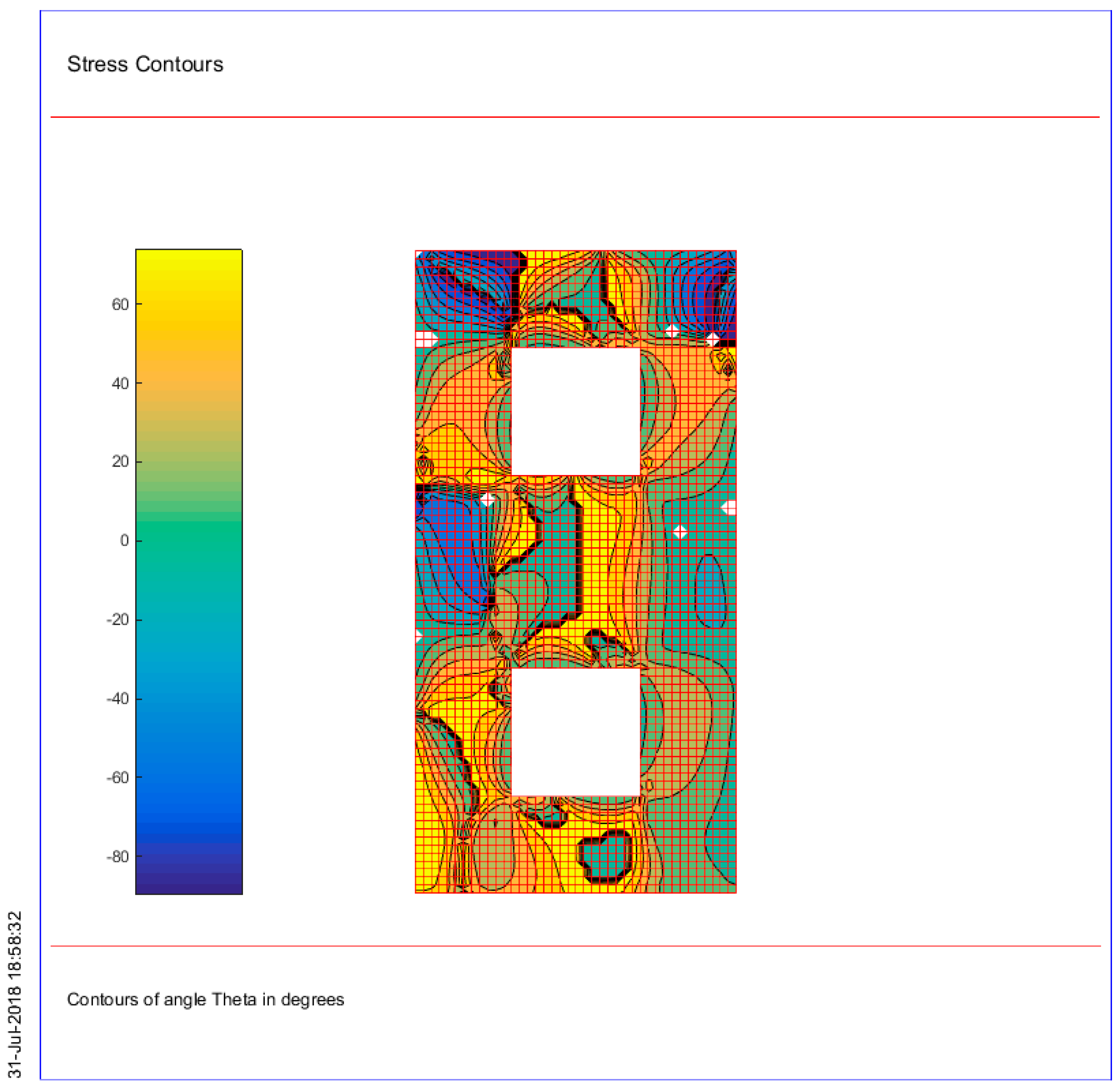
Task: Select the 20 colorbar tick label
Action: (x=120, y=462)
